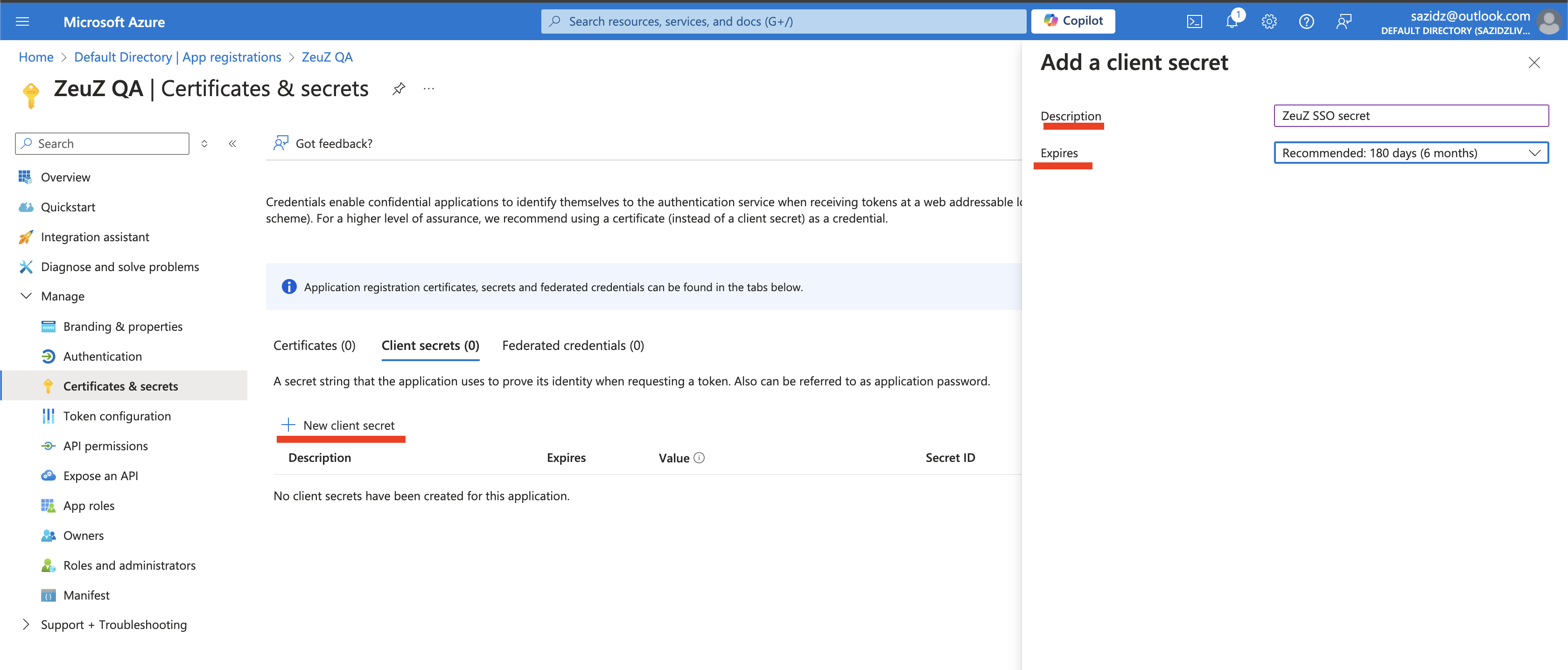Open Cloud Shell terminal icon
The height and width of the screenshot is (670, 1568).
tap(1194, 22)
